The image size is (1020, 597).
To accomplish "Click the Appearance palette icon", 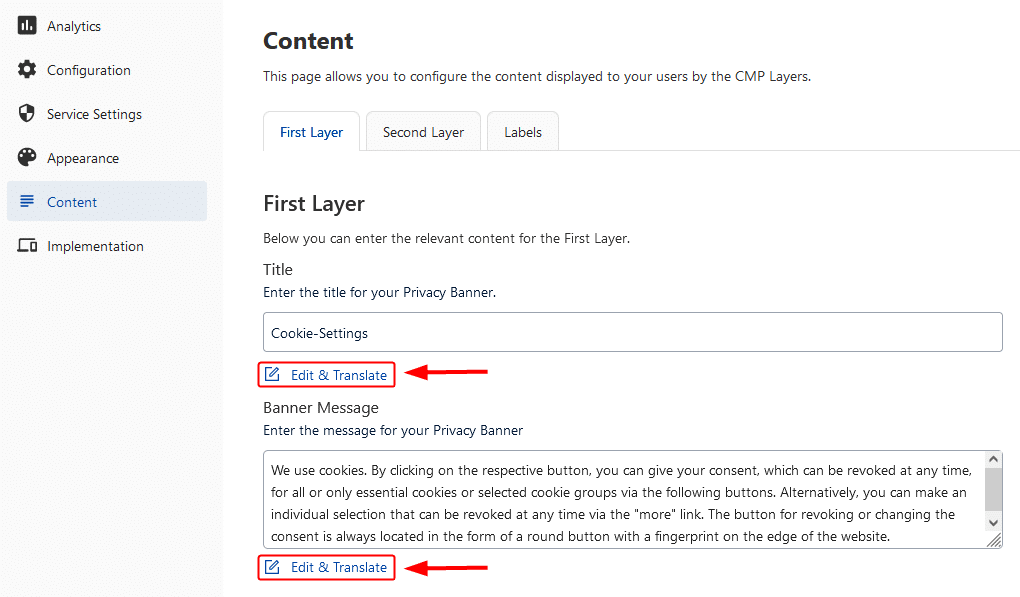I will point(27,157).
